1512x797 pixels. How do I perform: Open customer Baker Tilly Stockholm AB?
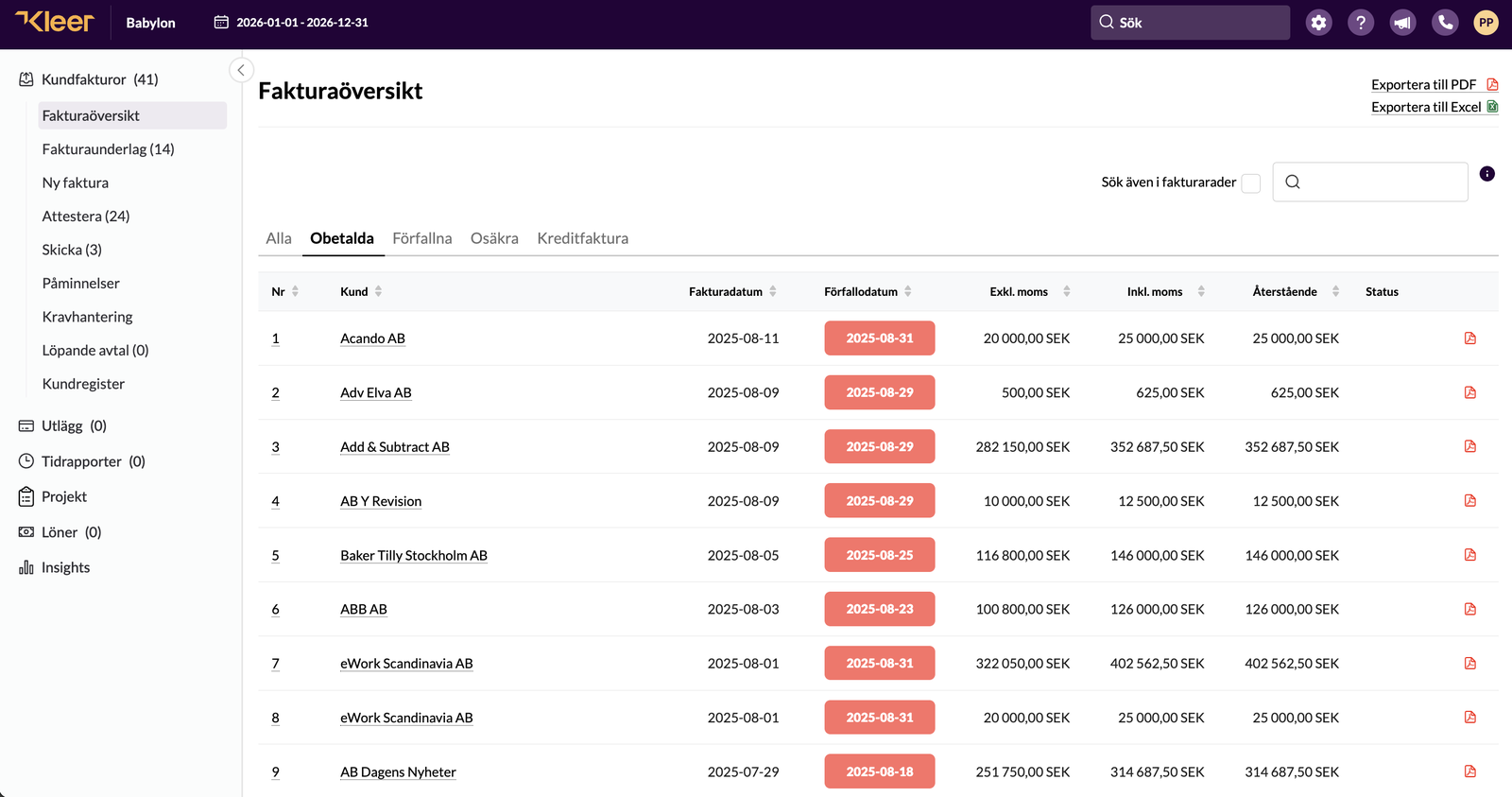pyautogui.click(x=414, y=555)
